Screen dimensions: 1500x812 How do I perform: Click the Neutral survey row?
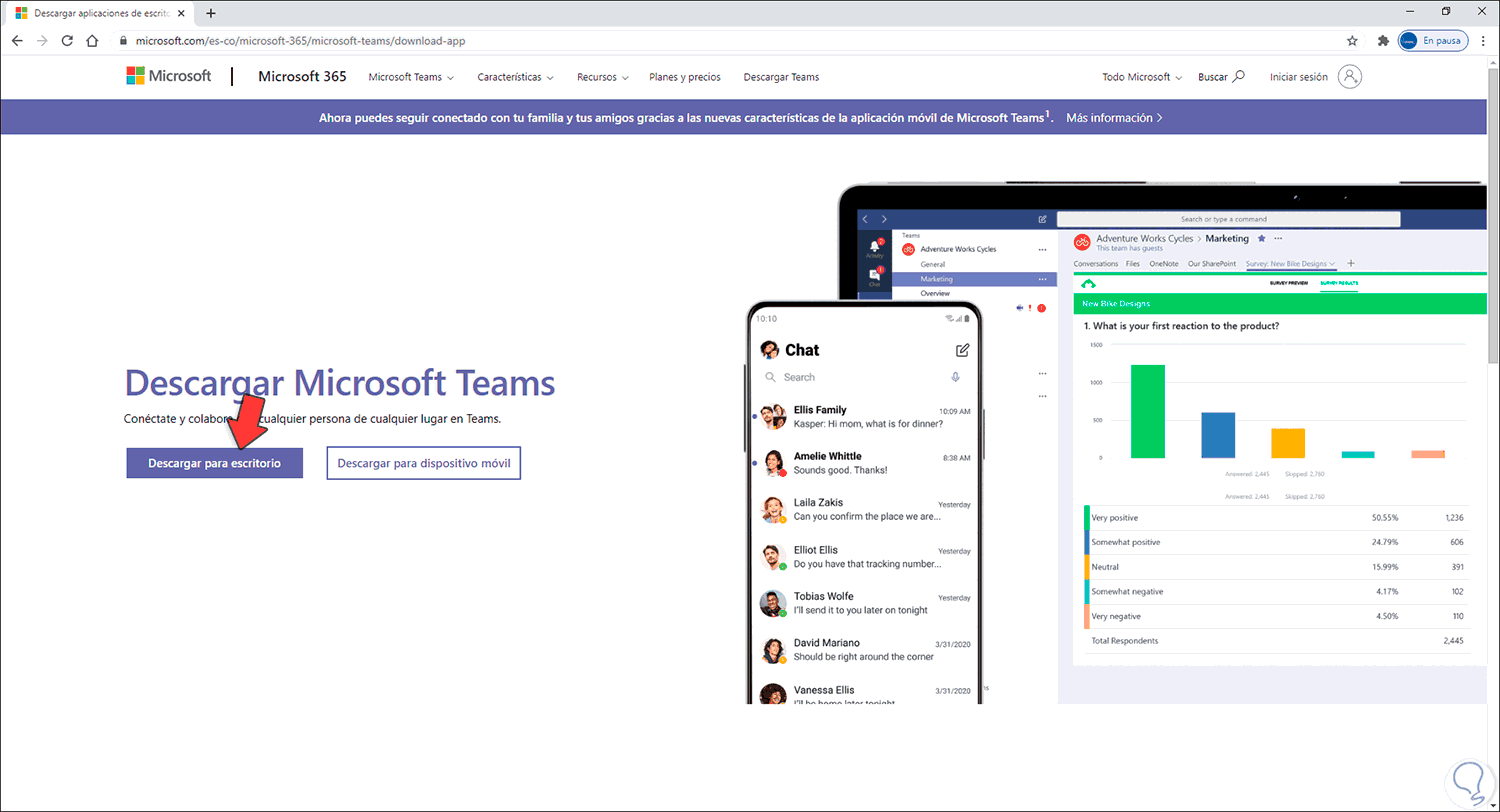click(x=1276, y=567)
